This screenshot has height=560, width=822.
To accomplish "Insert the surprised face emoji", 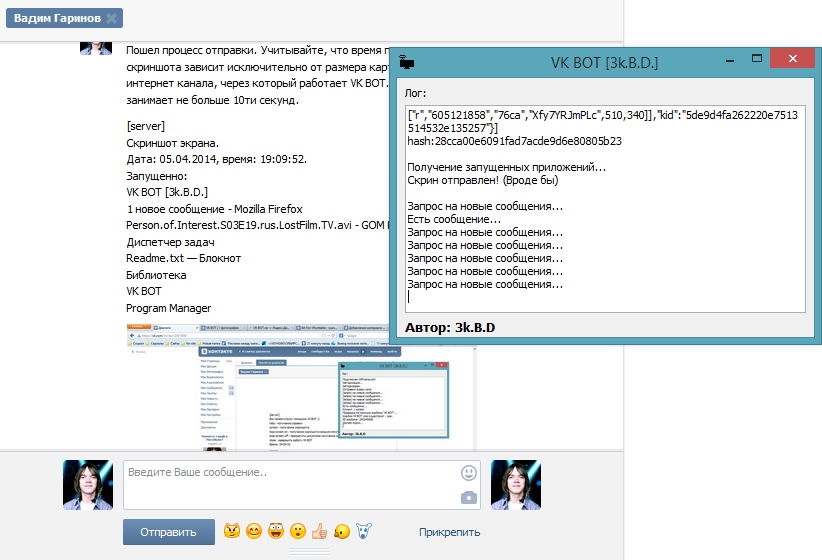I will click(x=298, y=531).
